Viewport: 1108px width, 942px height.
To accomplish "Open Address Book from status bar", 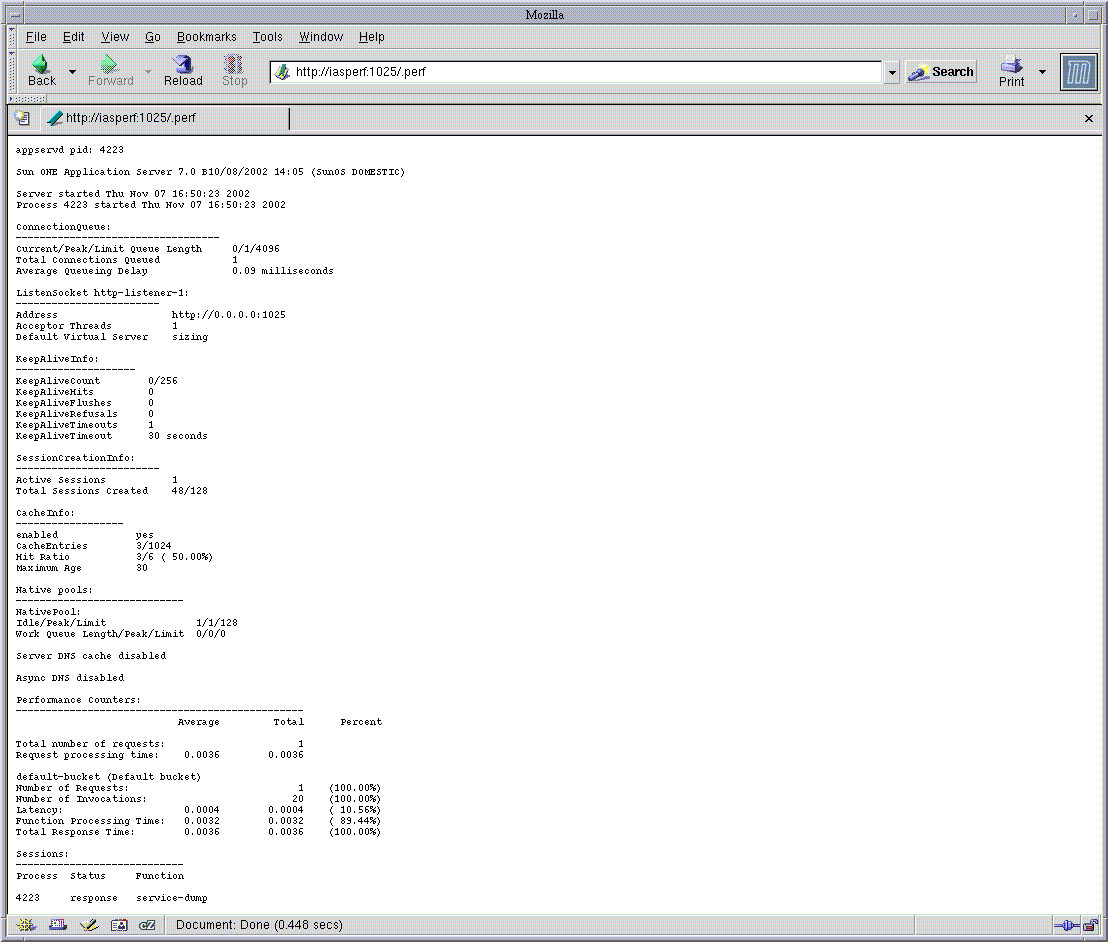I will click(119, 924).
